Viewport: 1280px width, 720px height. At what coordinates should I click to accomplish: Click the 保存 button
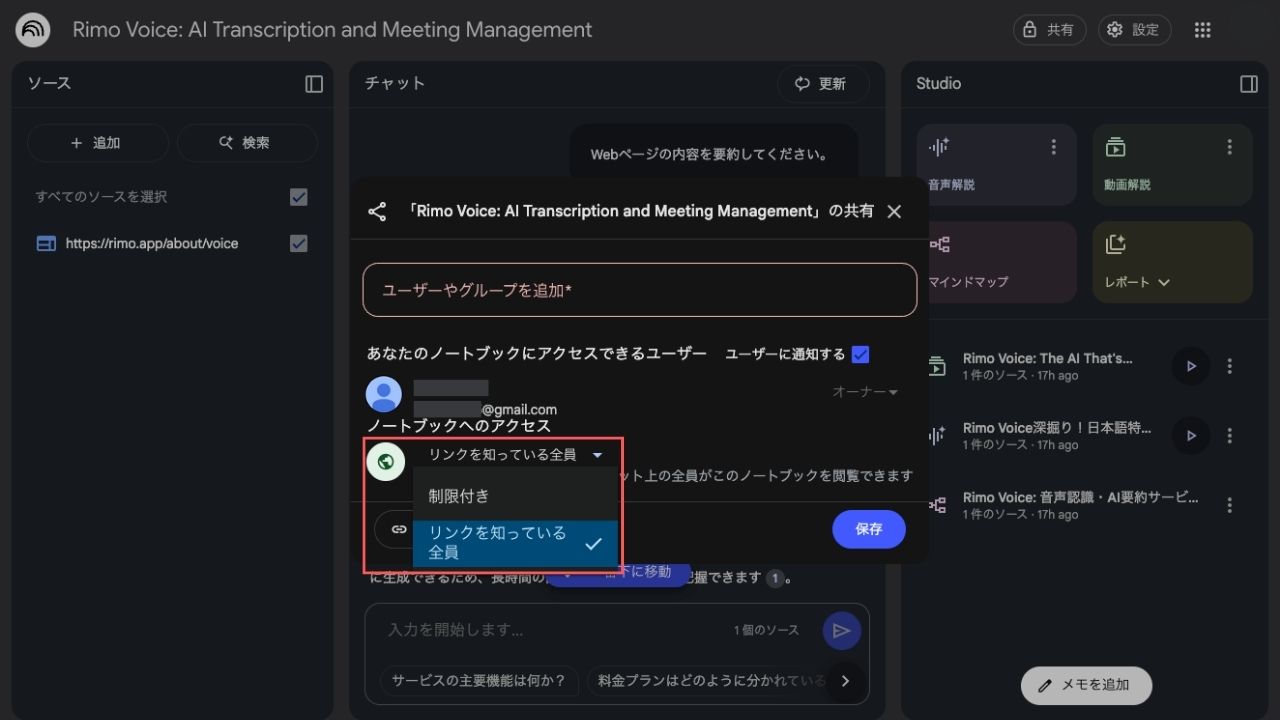click(868, 529)
